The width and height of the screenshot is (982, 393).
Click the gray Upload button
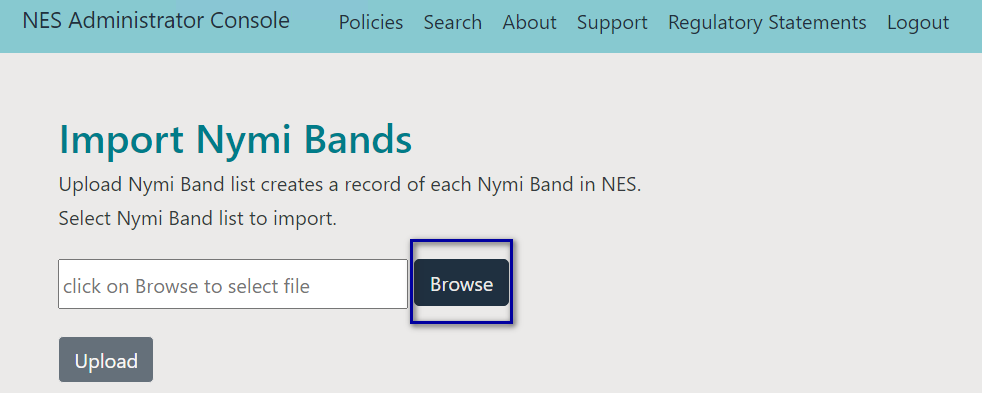coord(106,360)
